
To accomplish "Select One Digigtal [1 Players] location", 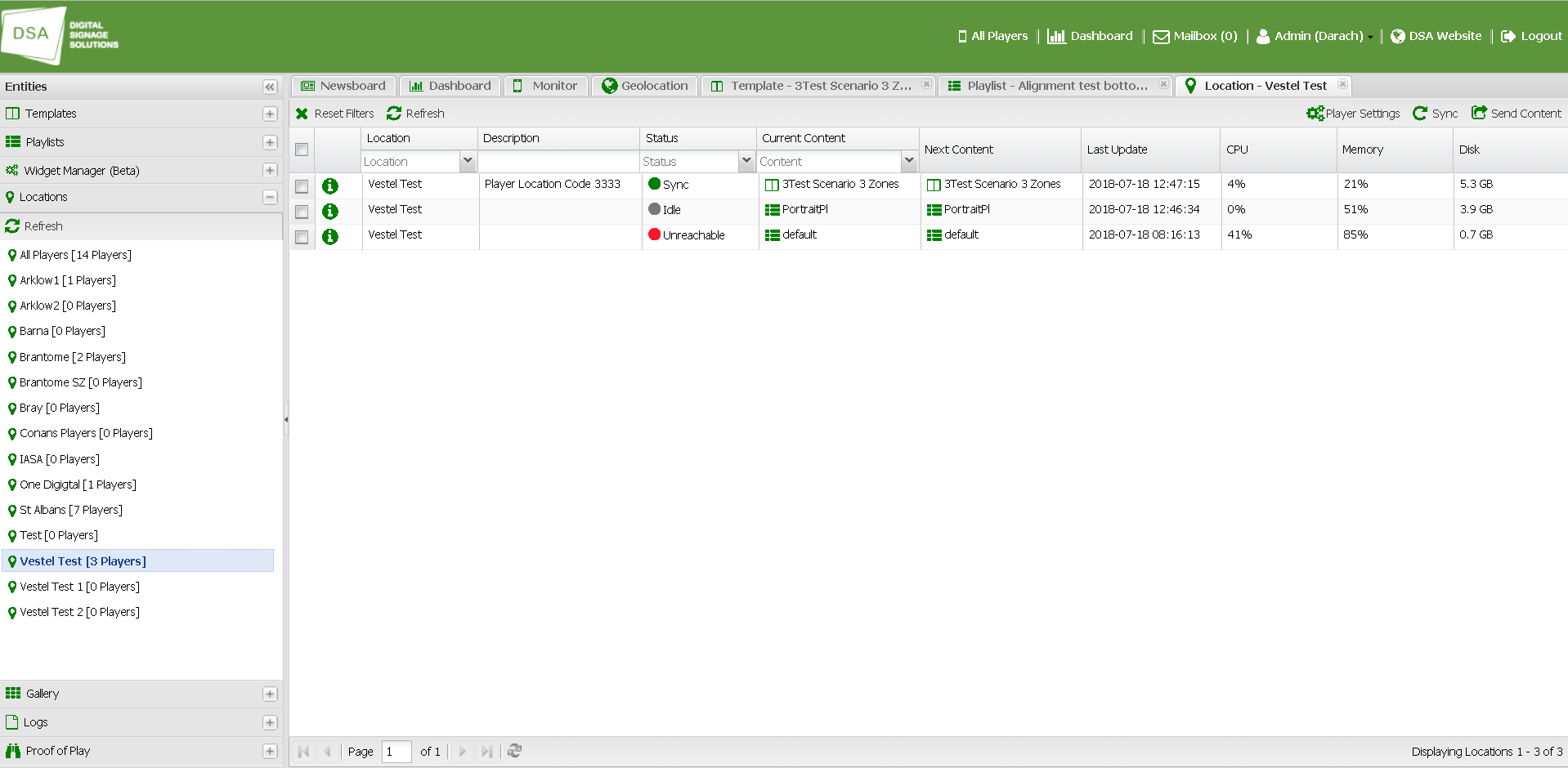I will [x=78, y=484].
